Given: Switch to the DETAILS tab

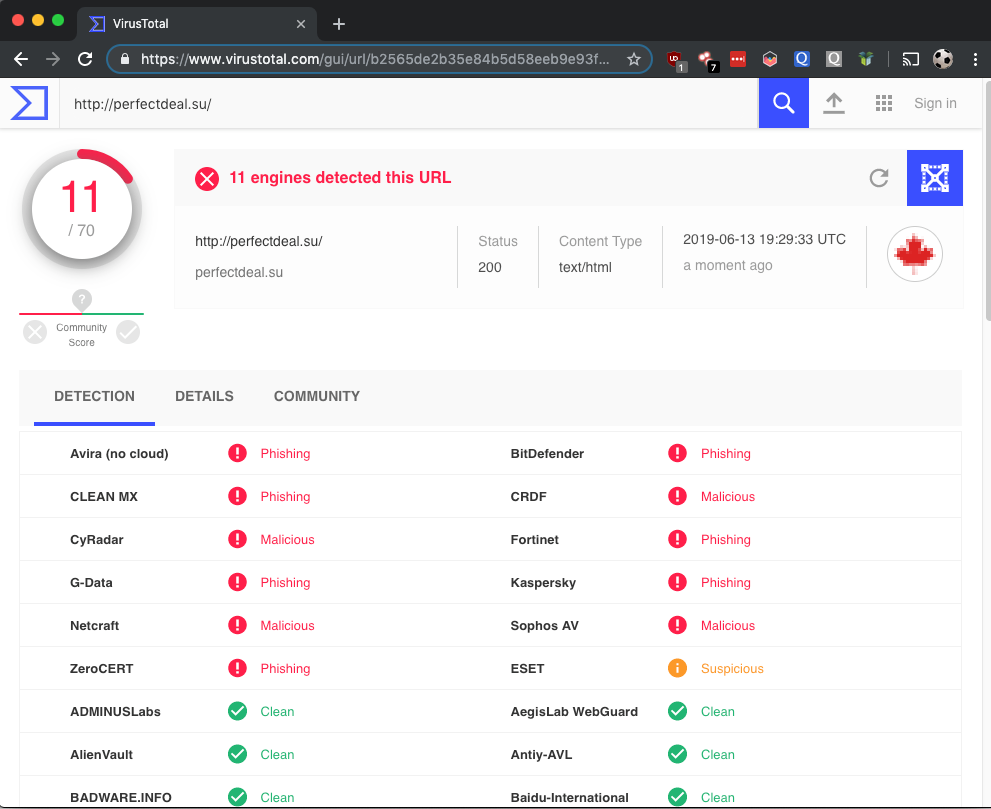Looking at the screenshot, I should pos(204,396).
